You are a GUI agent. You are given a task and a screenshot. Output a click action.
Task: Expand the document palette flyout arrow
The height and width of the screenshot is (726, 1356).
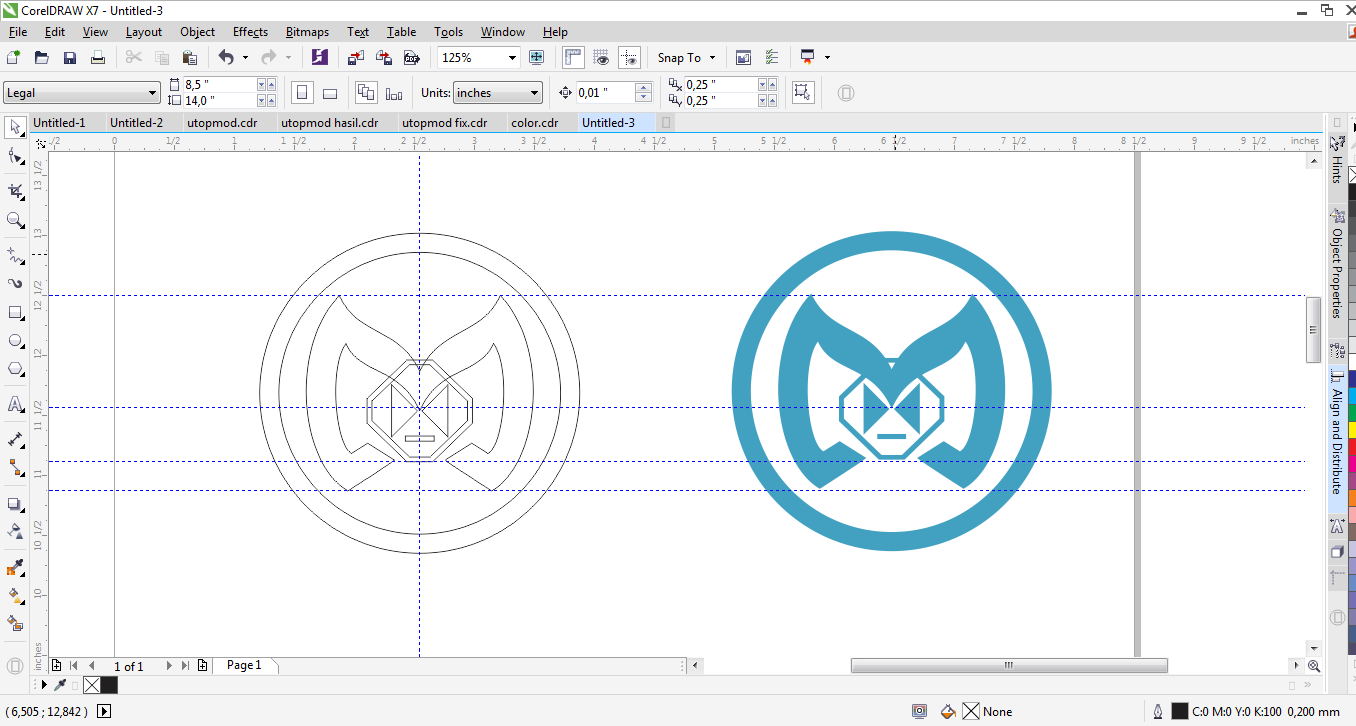coord(44,685)
